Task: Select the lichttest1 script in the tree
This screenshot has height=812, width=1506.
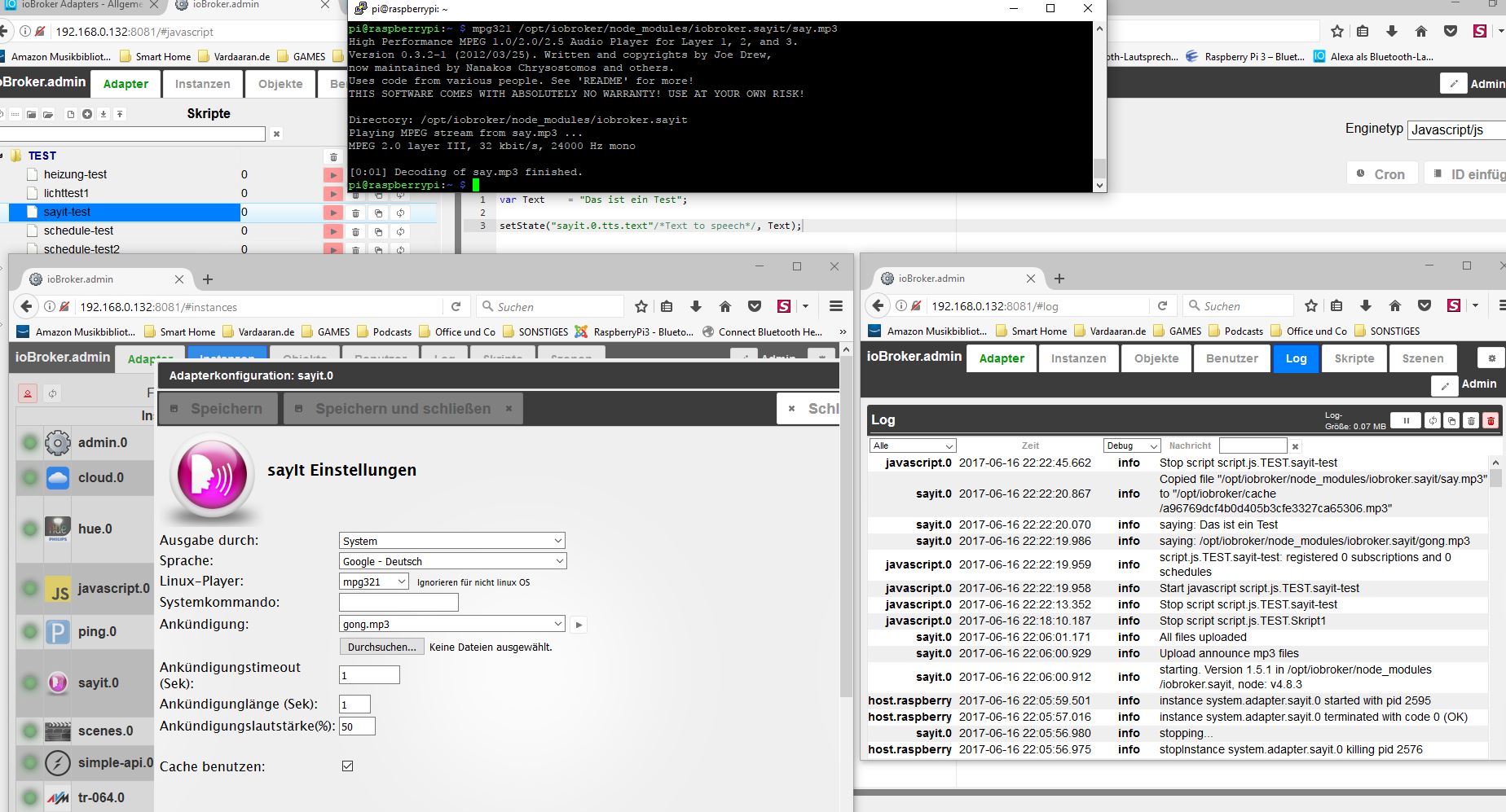Action: (x=67, y=194)
